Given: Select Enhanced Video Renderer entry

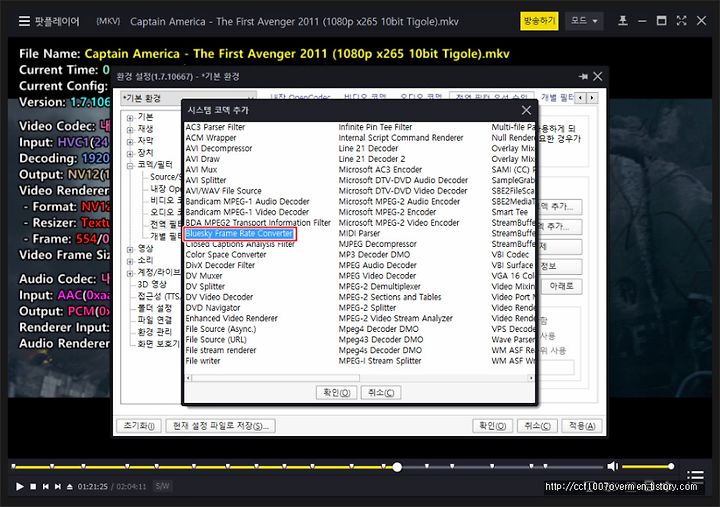Looking at the screenshot, I should click(231, 318).
